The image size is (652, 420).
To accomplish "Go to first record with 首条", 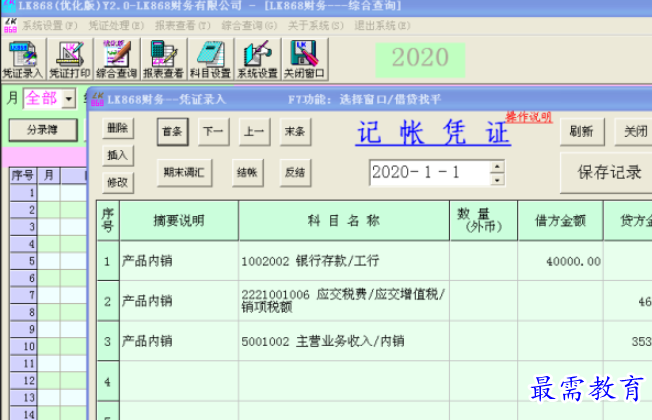I will (x=173, y=132).
